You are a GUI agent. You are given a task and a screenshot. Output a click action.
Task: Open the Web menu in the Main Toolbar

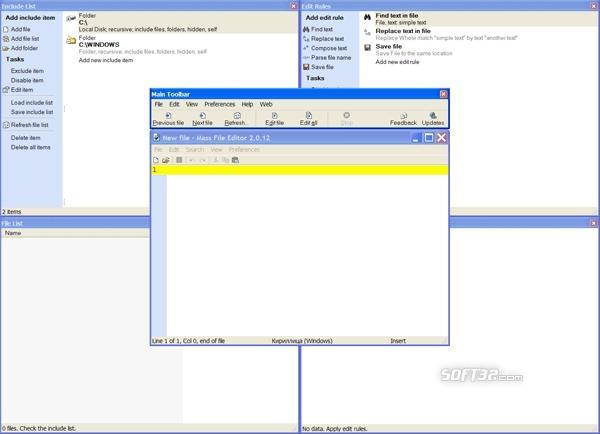click(266, 104)
